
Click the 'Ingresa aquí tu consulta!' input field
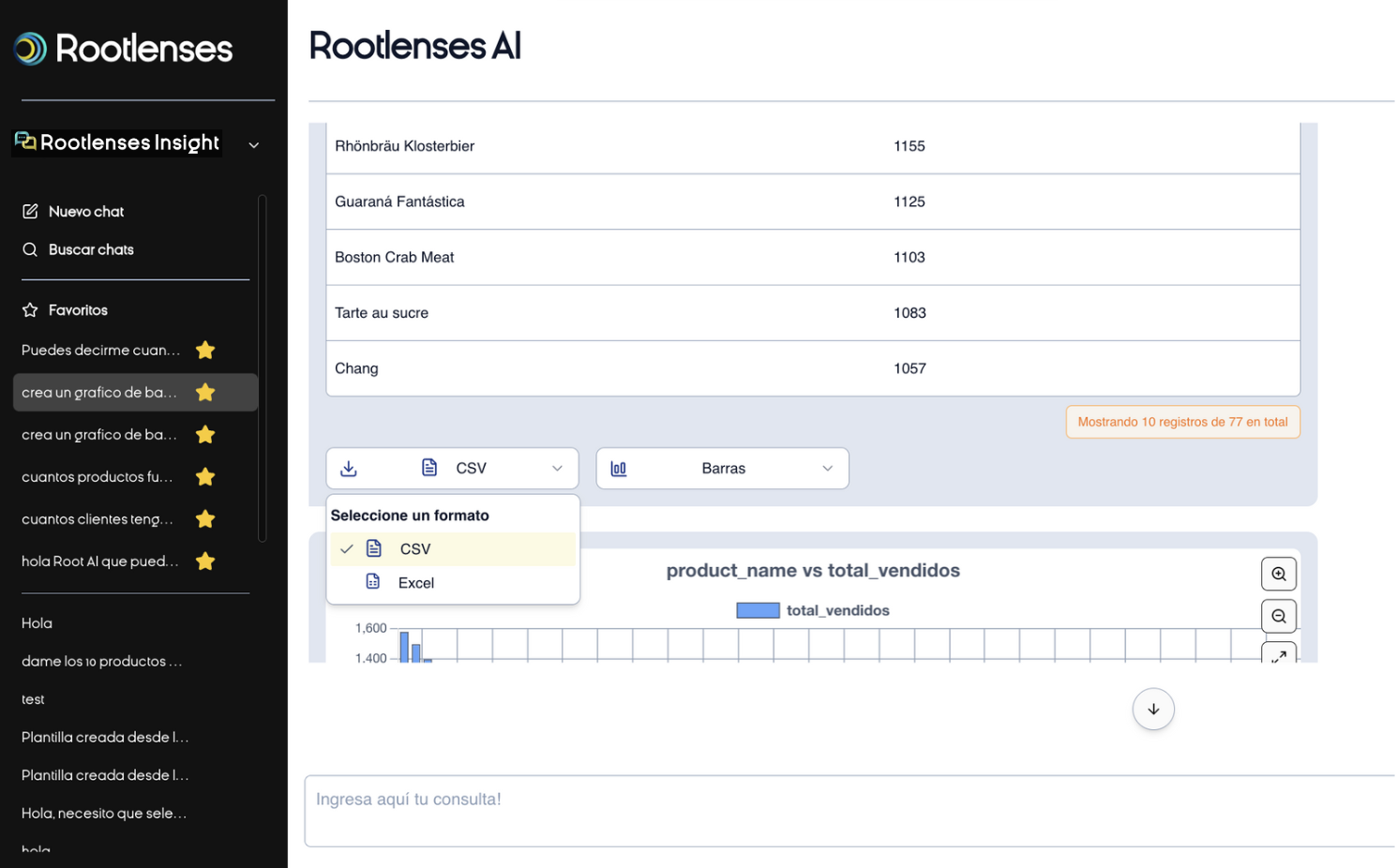point(844,810)
